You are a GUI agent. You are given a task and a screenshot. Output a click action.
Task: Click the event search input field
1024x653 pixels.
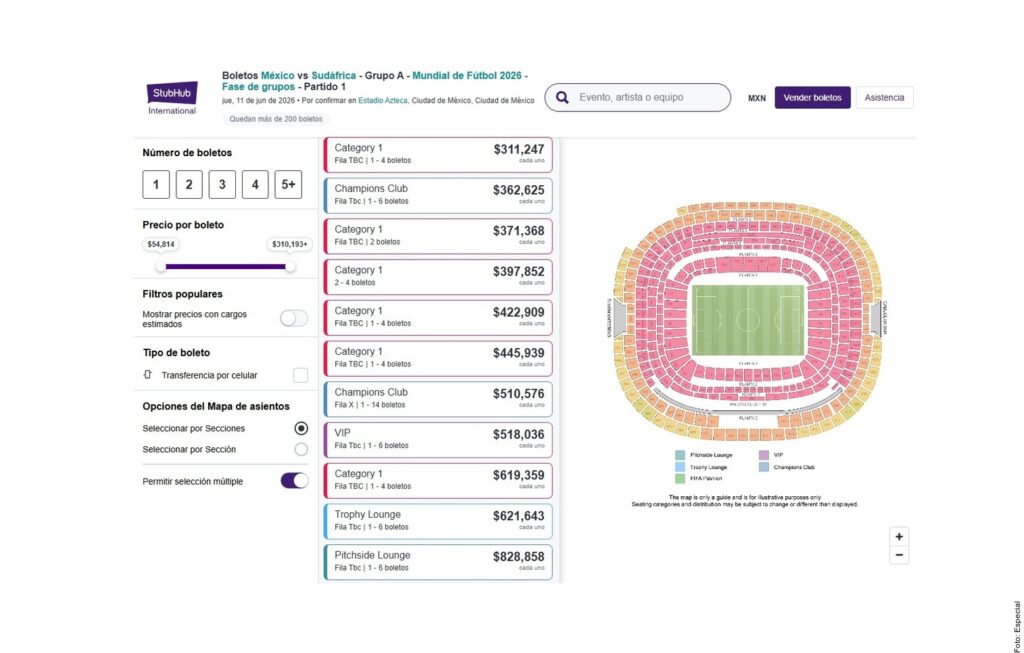tap(648, 98)
